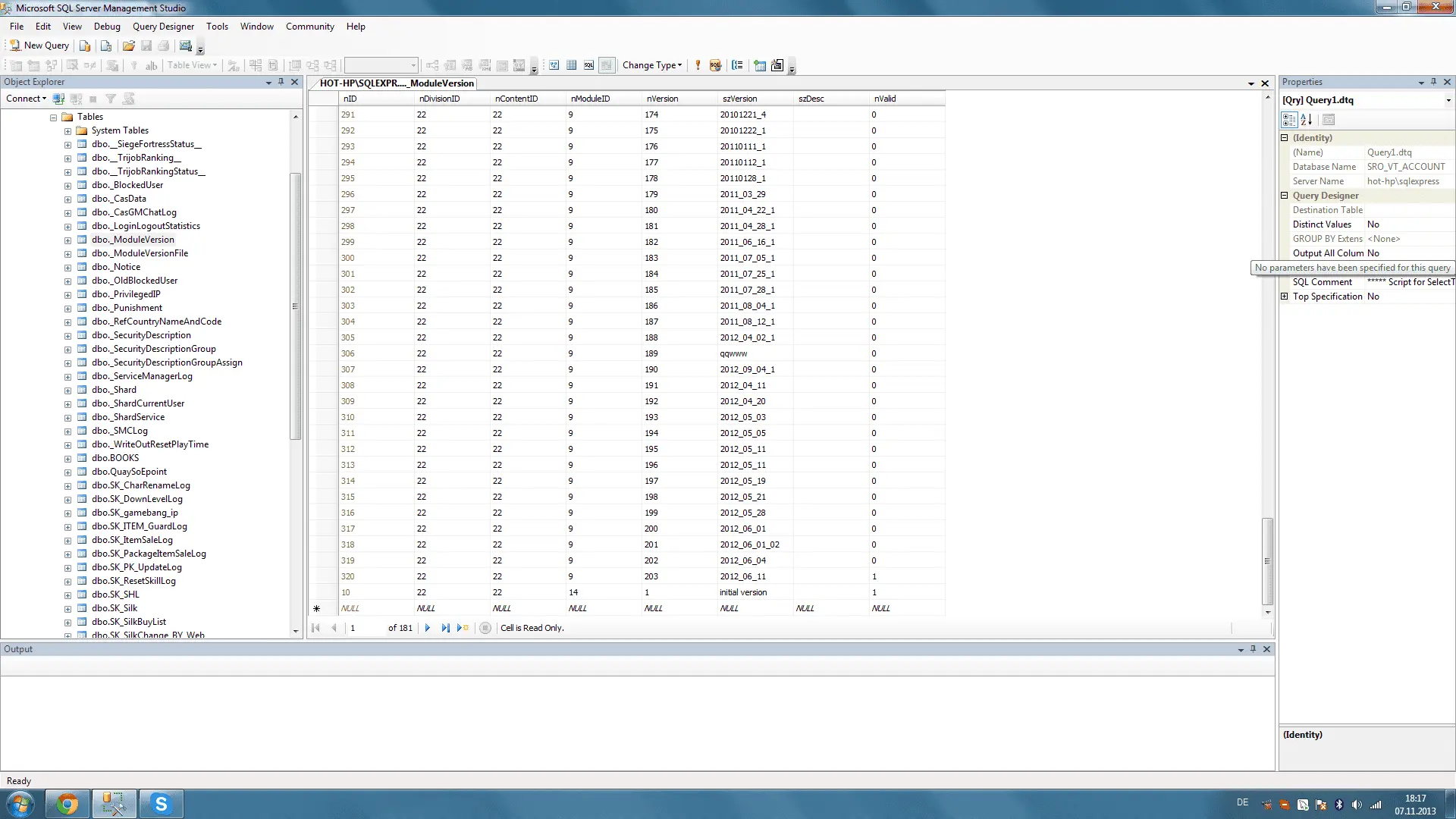Screen dimensions: 1456x819
Task: Click the Add New Derived Table icon
Action: pos(777,65)
